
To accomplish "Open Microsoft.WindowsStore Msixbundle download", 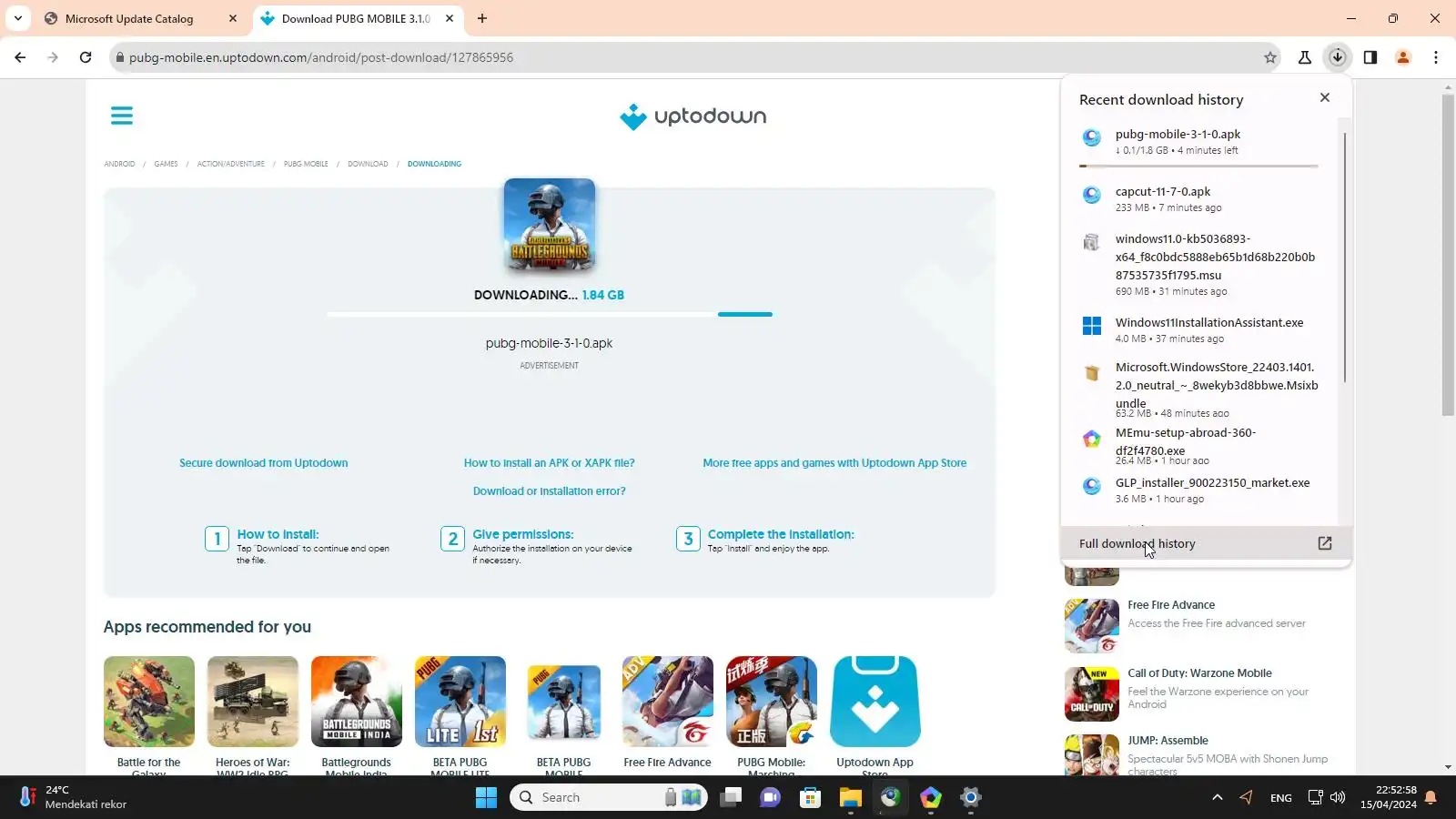I will tap(1199, 389).
